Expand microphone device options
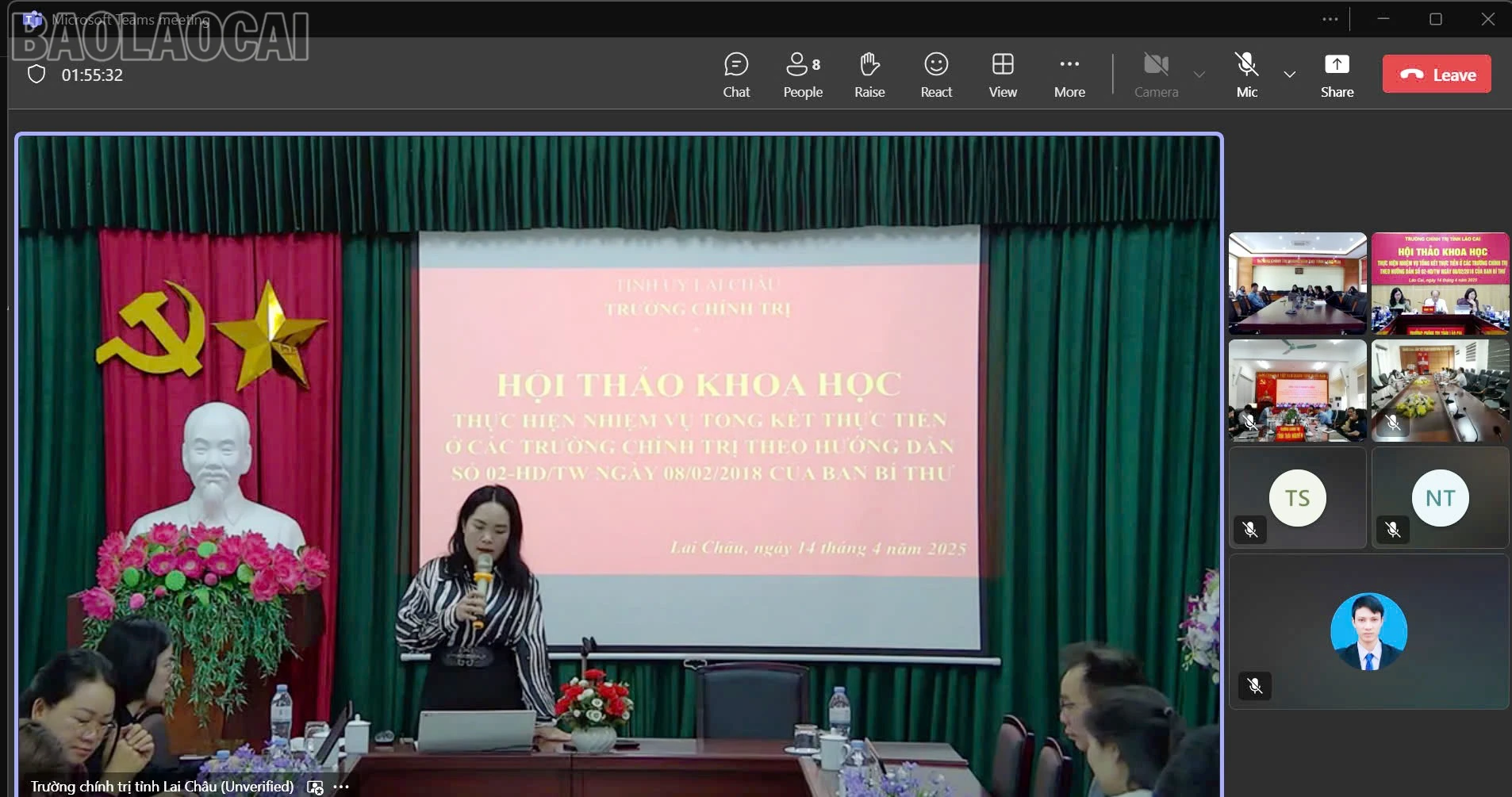 (1291, 74)
